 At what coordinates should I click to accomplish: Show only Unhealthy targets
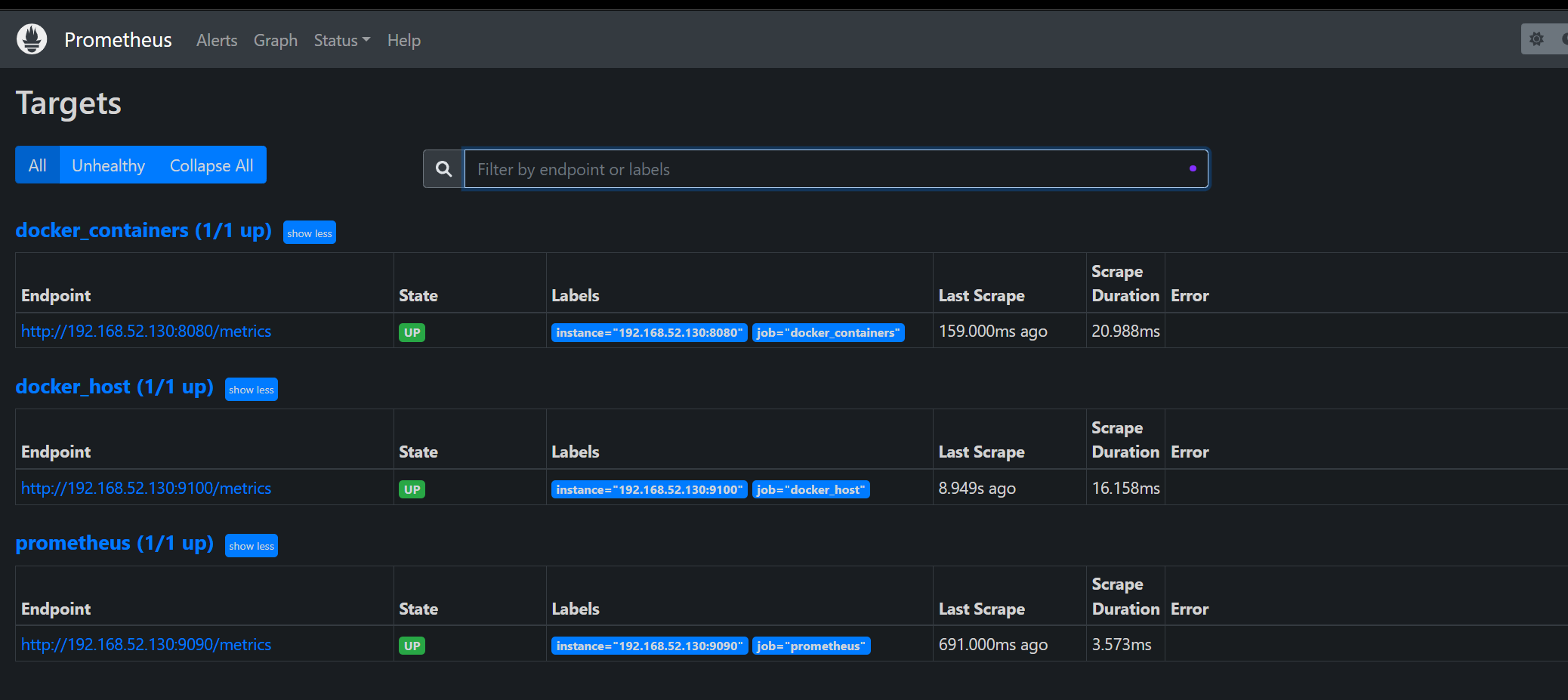(x=109, y=165)
